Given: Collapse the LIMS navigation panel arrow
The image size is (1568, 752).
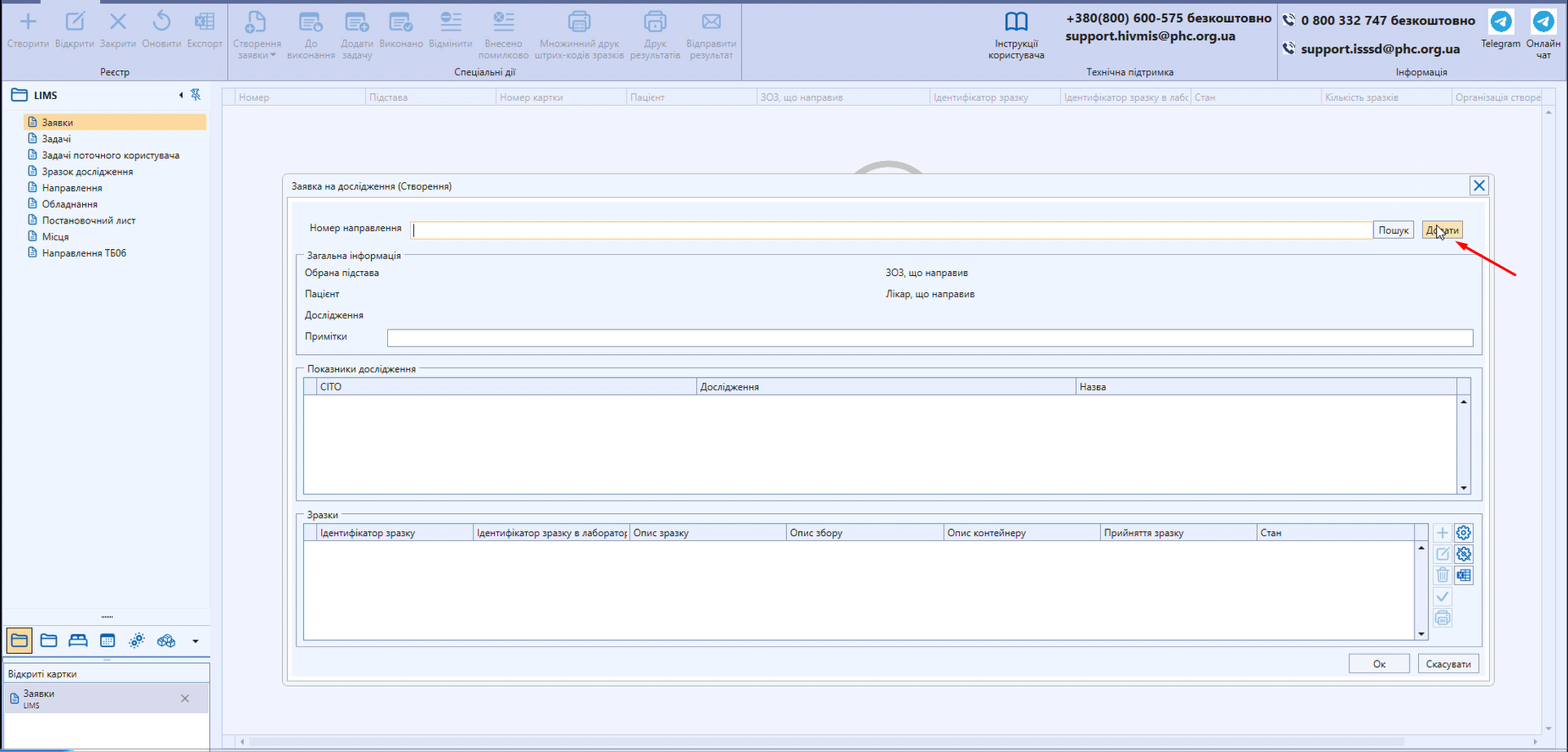Looking at the screenshot, I should pos(180,95).
